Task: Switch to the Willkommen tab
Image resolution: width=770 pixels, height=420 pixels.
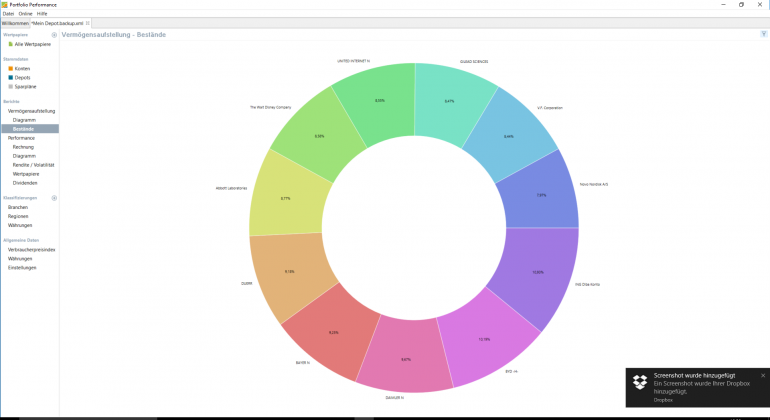Action: click(15, 23)
